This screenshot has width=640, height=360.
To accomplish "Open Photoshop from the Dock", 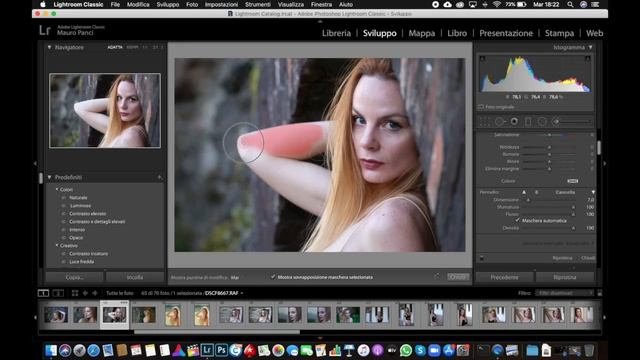I will coord(221,350).
